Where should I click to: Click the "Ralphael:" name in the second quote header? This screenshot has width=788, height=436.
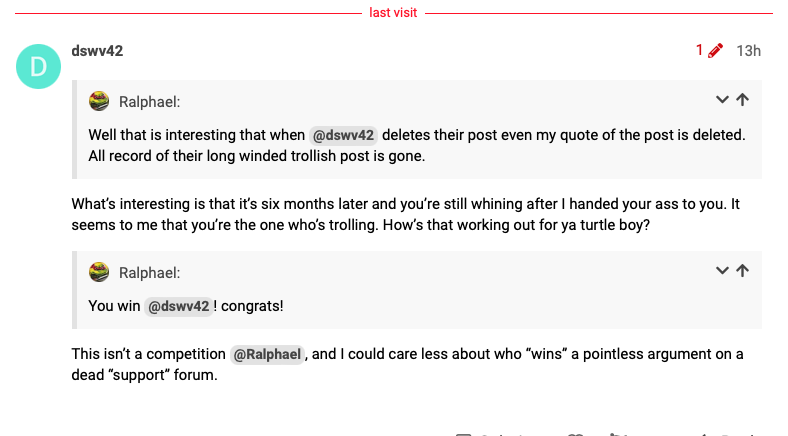tap(149, 273)
